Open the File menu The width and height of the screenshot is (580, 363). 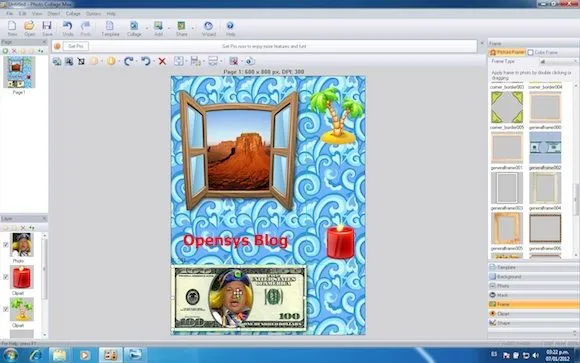[10, 14]
